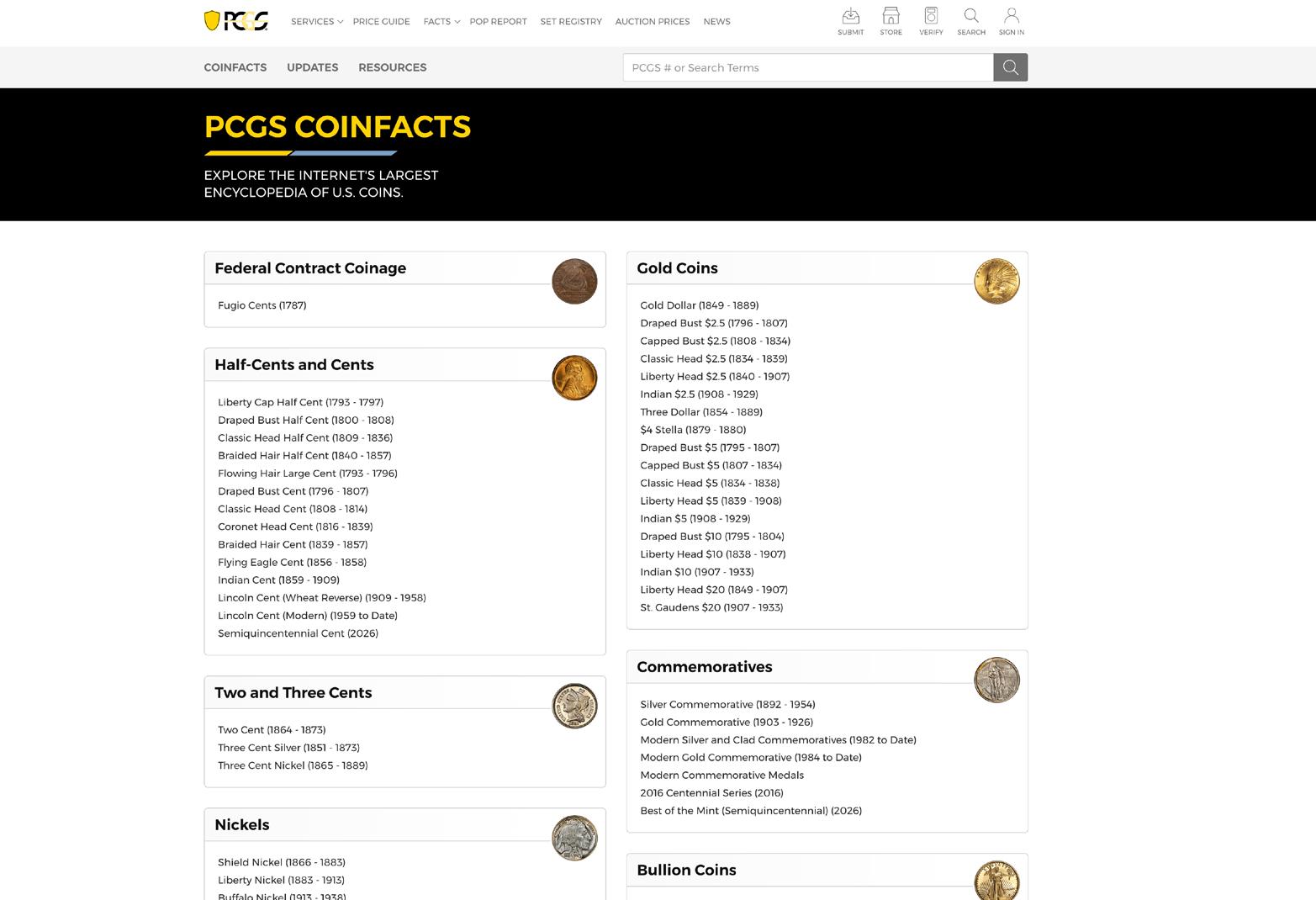Open Three Cent Nickel (1865 - 1889)
Screen dimensions: 1316x900
click(293, 765)
